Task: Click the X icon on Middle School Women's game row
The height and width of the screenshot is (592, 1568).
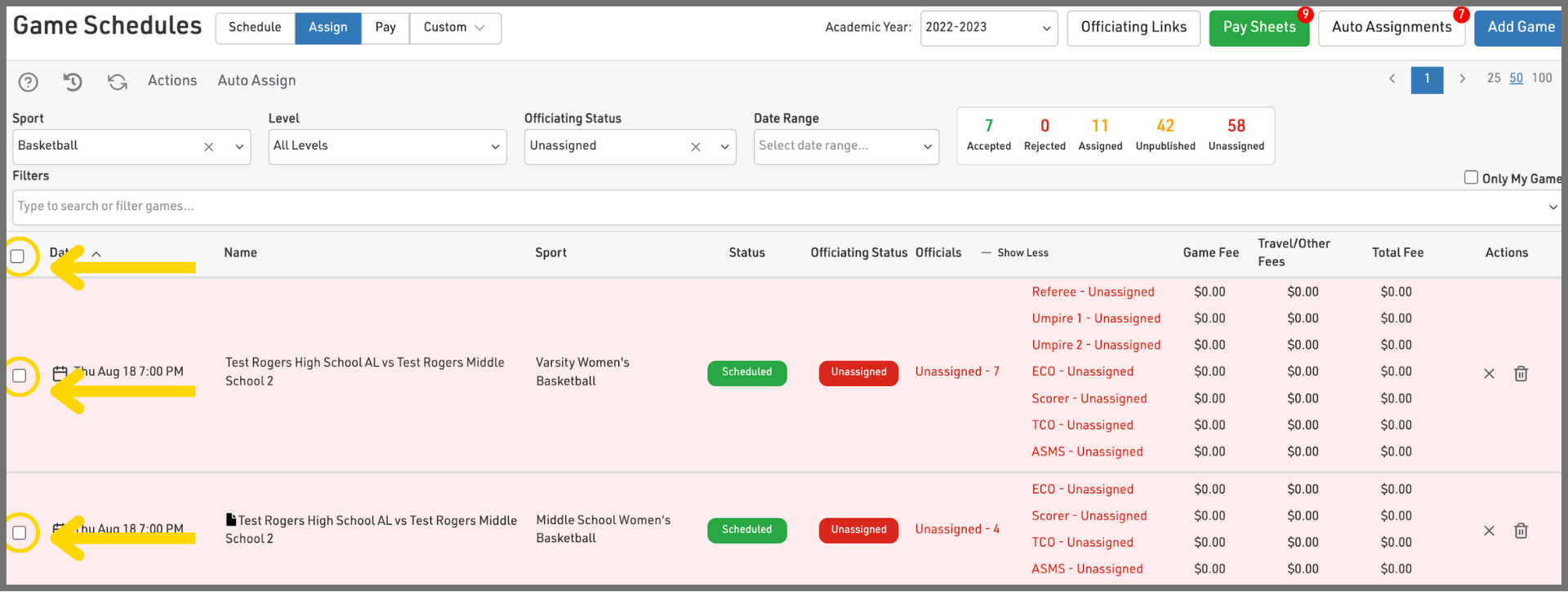Action: 1489,531
